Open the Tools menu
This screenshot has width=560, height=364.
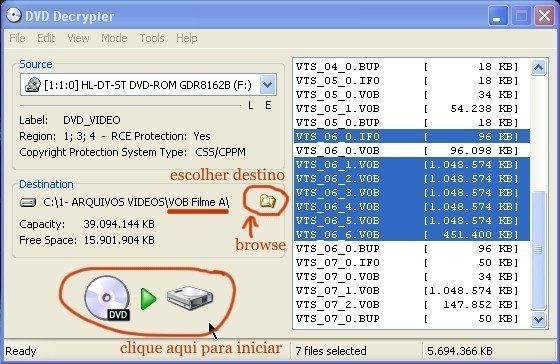(x=152, y=38)
